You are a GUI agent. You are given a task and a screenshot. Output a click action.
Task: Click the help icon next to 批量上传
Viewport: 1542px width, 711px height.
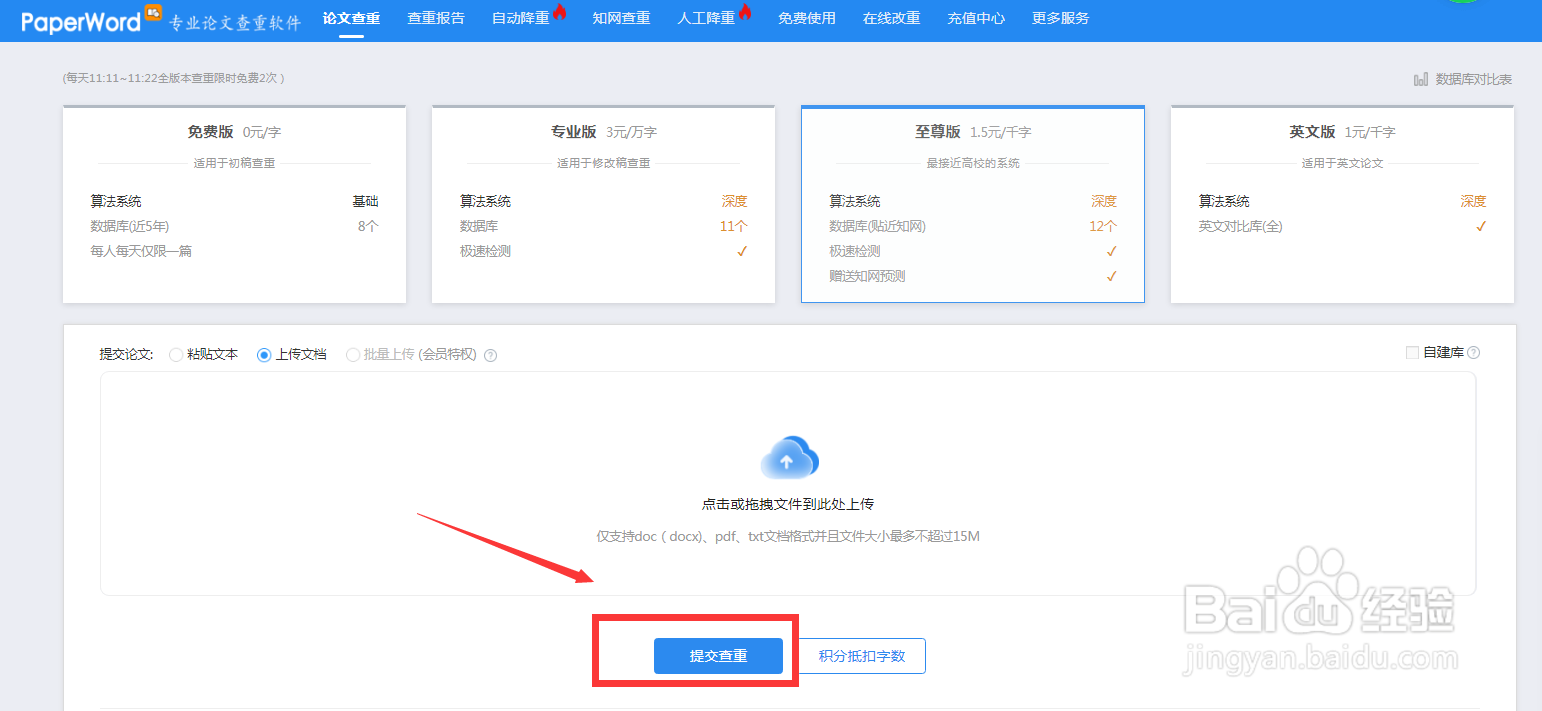coord(490,354)
